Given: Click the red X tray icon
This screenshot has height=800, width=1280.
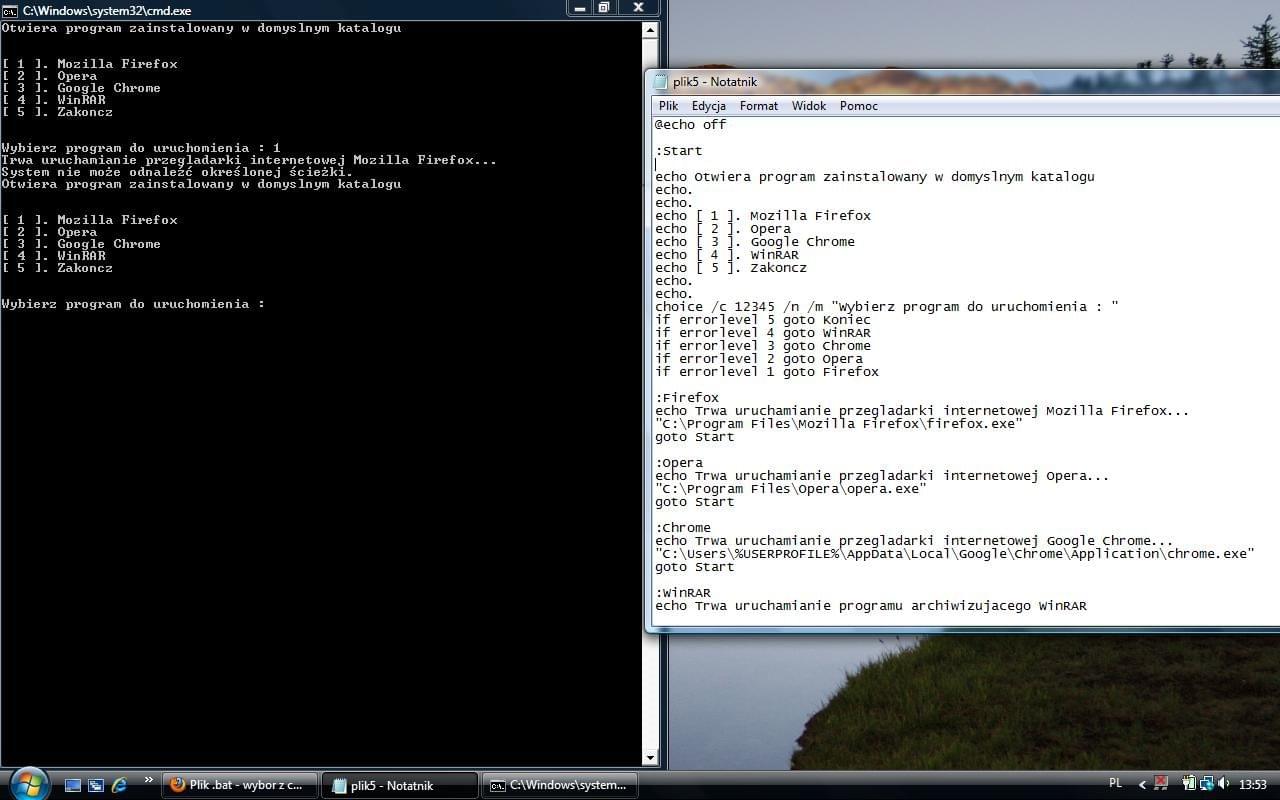Looking at the screenshot, I should (x=1161, y=784).
